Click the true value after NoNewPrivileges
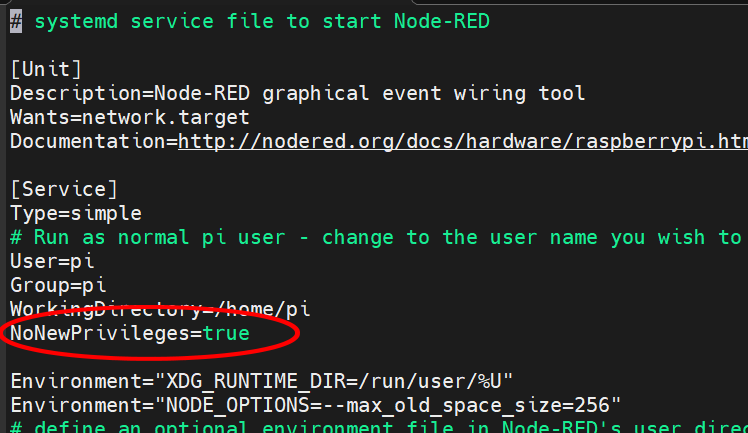This screenshot has height=433, width=748. click(x=226, y=333)
